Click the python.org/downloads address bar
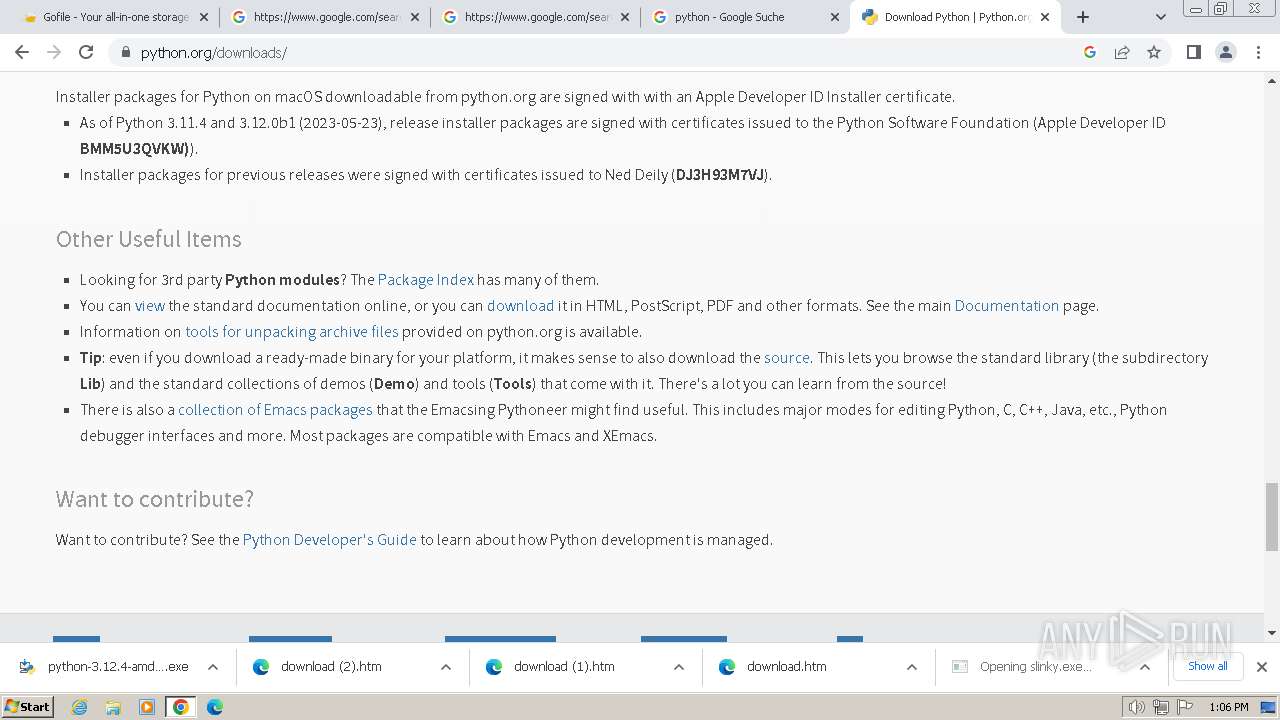 click(600, 53)
